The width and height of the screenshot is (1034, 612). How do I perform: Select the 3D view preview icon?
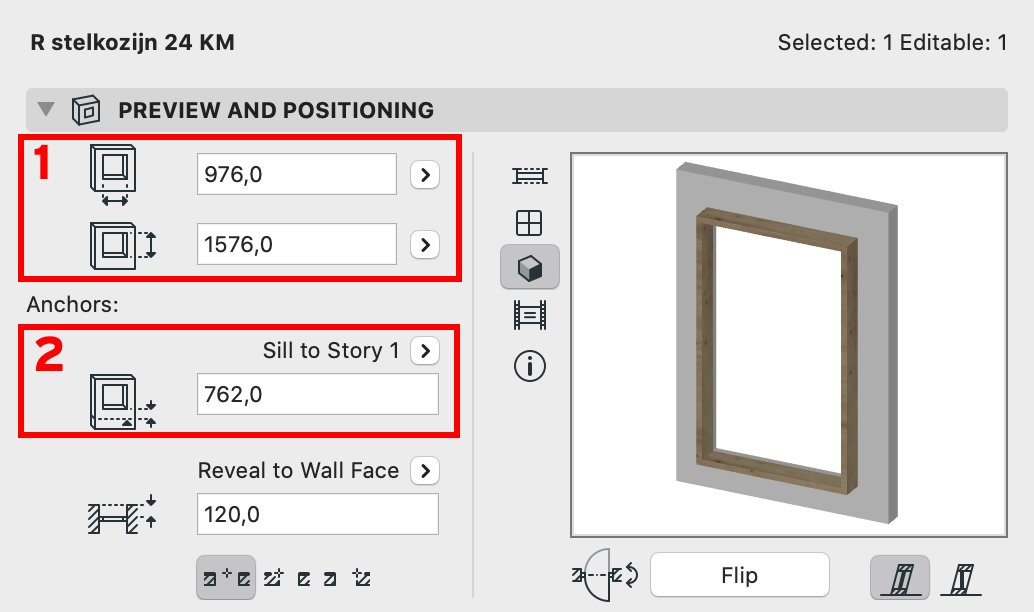tap(530, 267)
